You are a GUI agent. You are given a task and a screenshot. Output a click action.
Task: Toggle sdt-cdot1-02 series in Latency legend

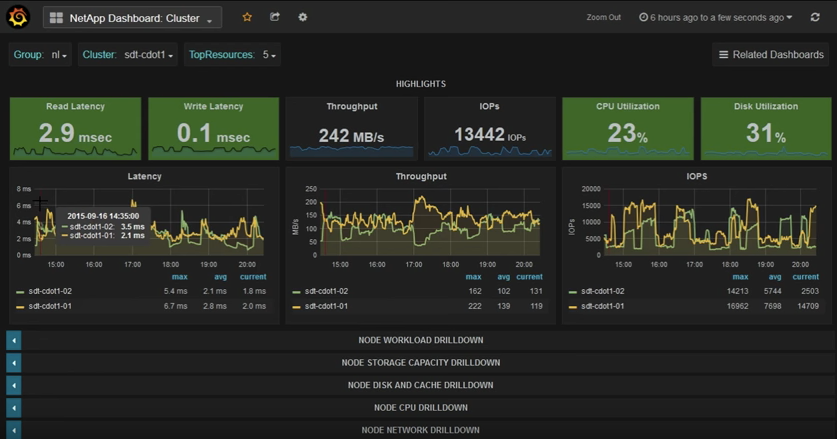coord(48,291)
